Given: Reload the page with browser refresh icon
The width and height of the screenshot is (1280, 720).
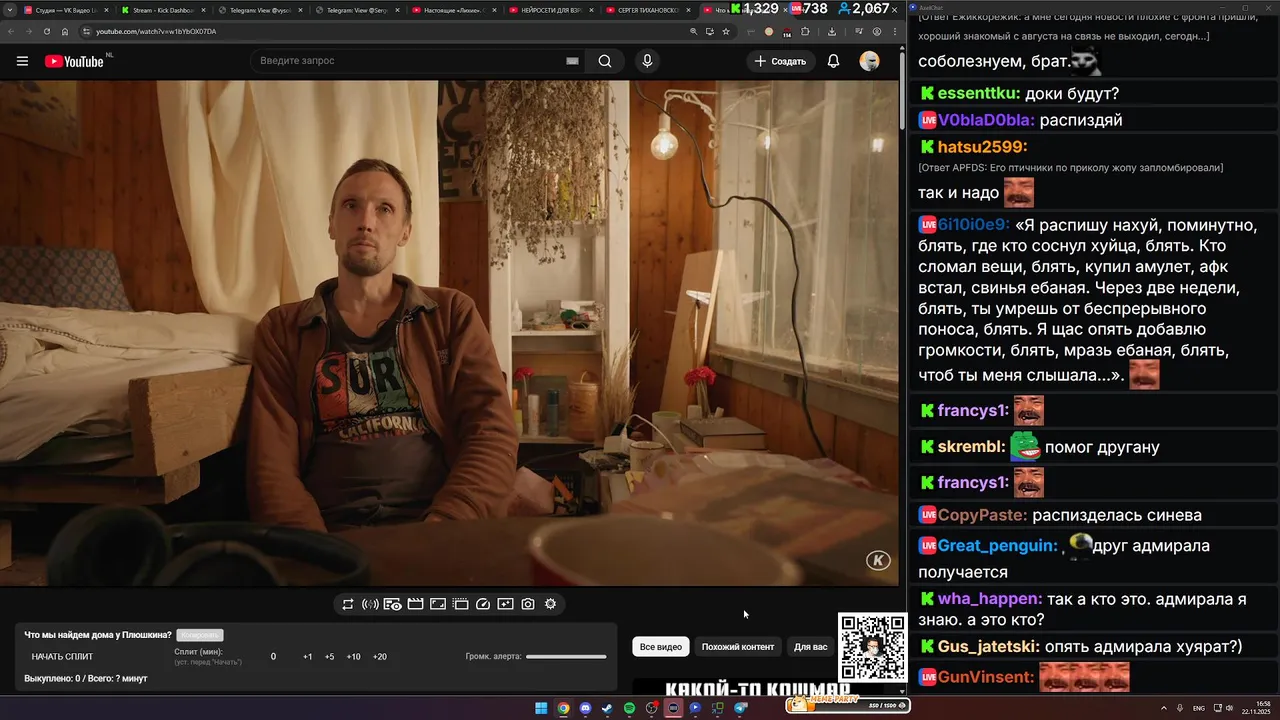Looking at the screenshot, I should pos(46,31).
